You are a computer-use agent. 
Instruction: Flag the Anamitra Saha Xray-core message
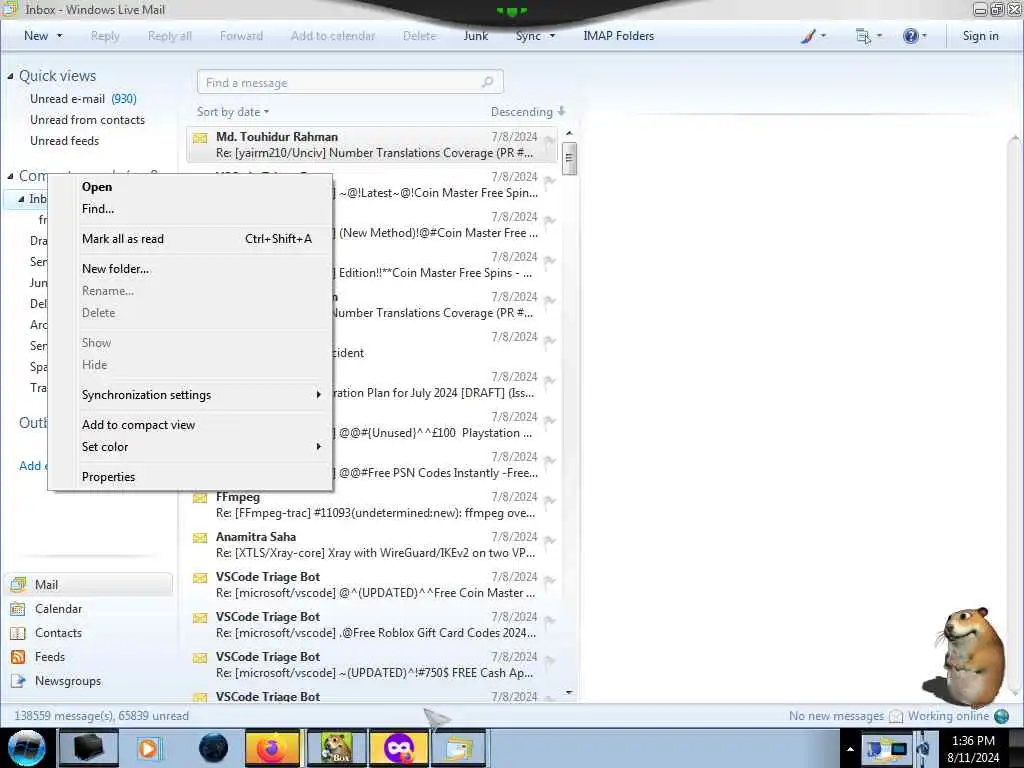tap(550, 541)
